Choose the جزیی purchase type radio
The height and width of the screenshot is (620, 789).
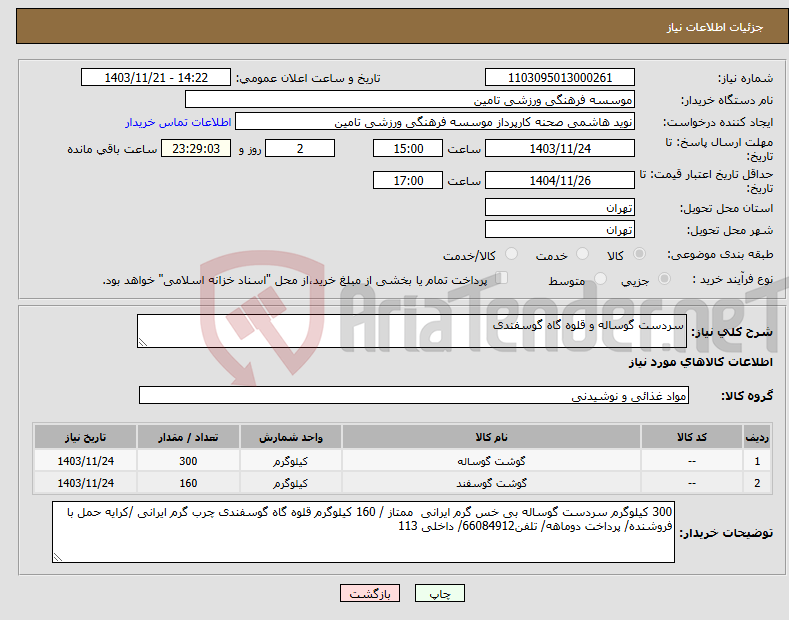[x=664, y=278]
